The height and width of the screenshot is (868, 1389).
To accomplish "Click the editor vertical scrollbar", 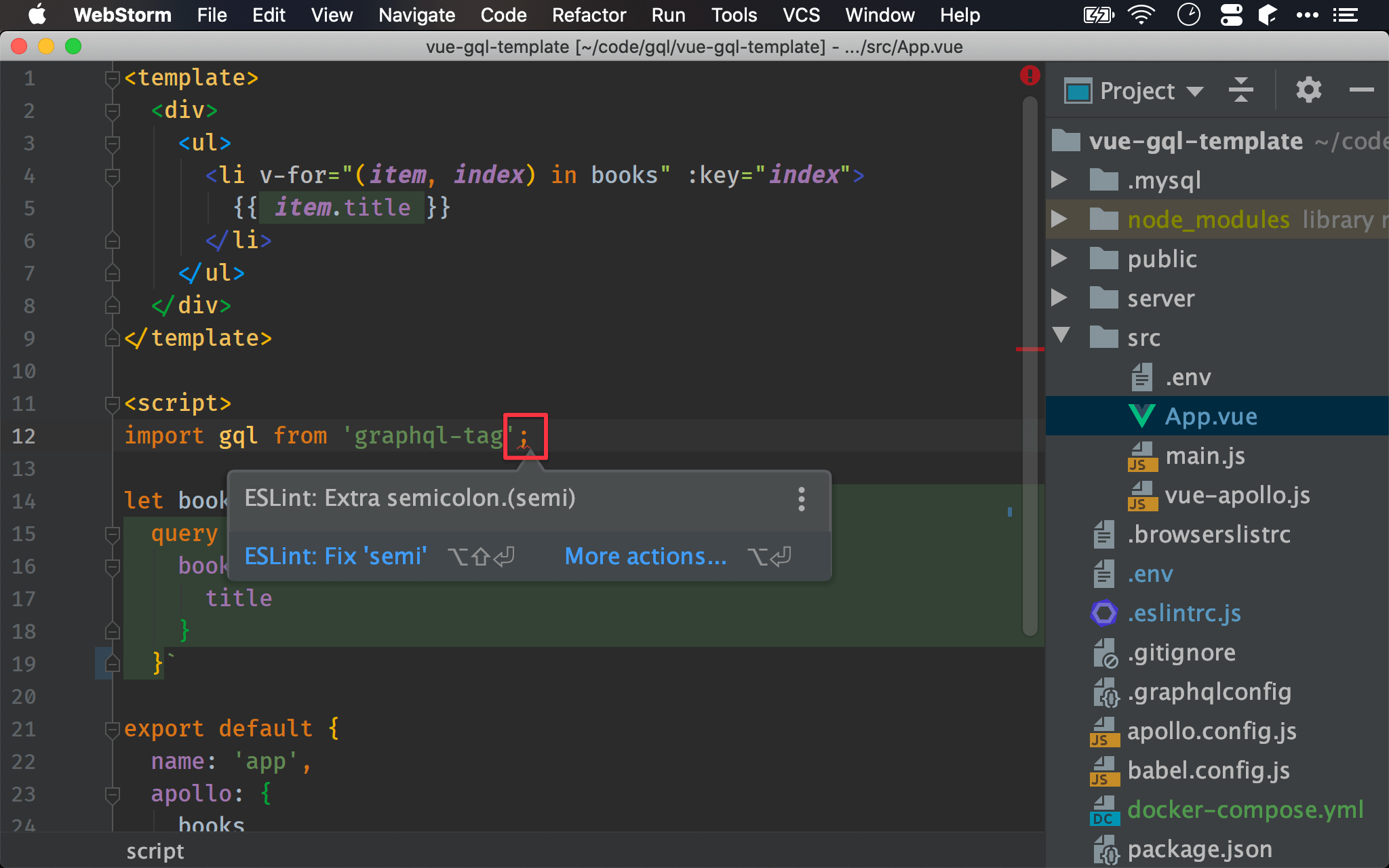I will (1030, 366).
